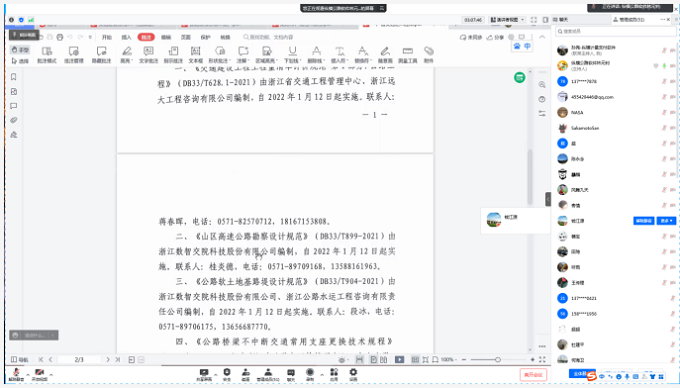Expand the 100% zoom level dropdown
This screenshot has height=388, width=680.
click(x=448, y=359)
